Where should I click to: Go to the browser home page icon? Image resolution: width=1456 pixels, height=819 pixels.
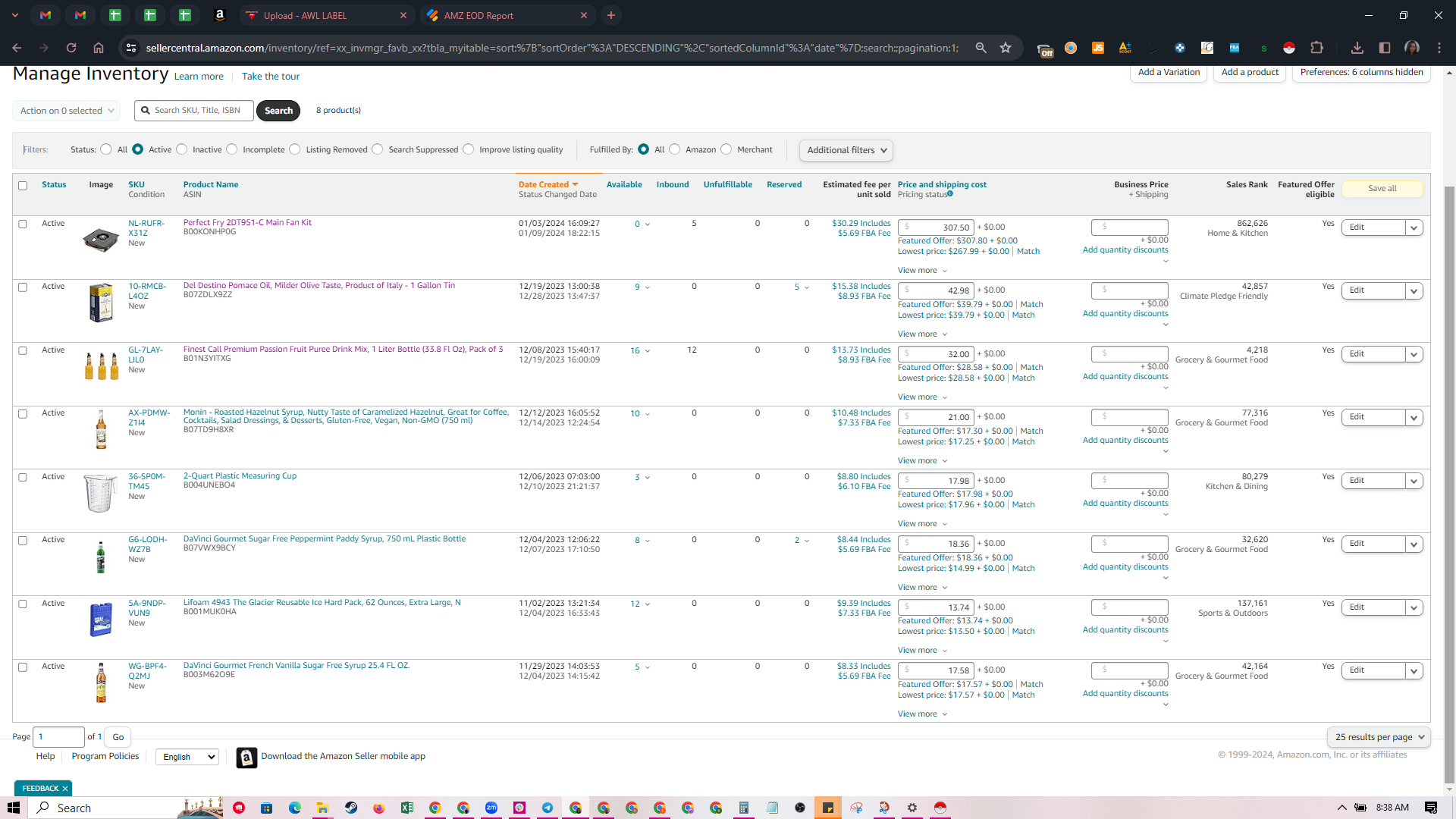coord(99,48)
